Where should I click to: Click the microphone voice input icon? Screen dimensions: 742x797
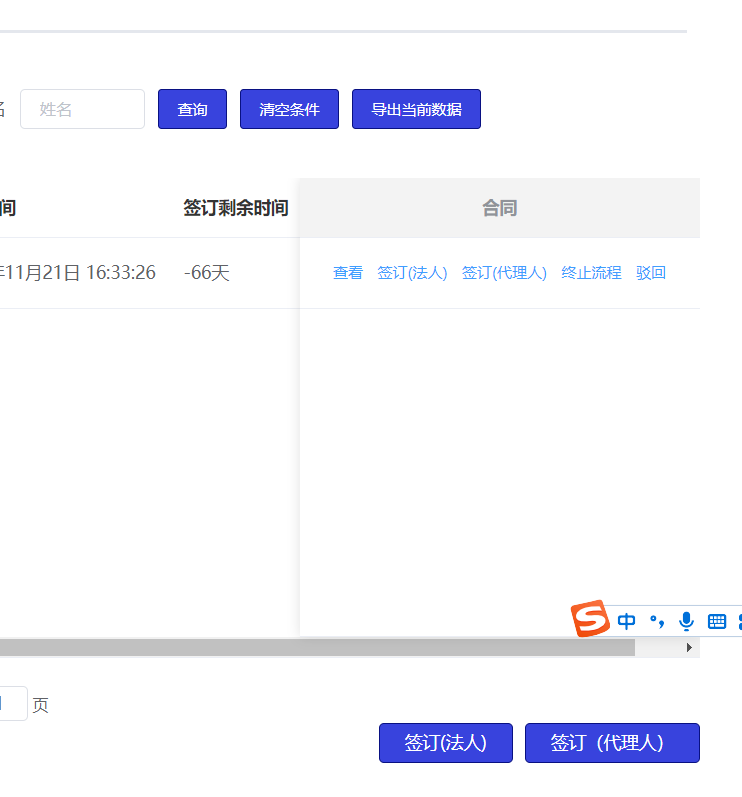pyautogui.click(x=686, y=621)
